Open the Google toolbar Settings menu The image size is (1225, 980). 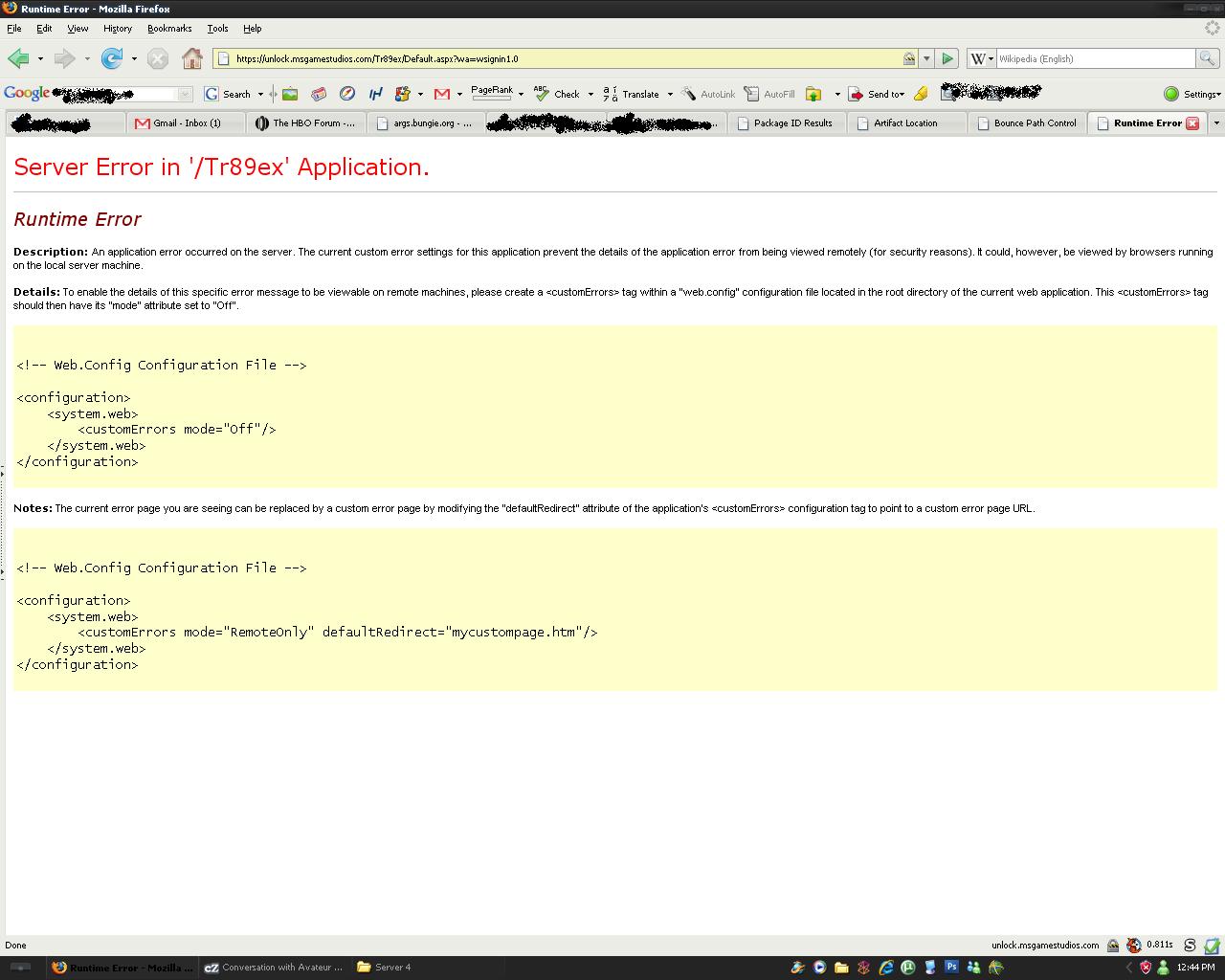click(1192, 94)
